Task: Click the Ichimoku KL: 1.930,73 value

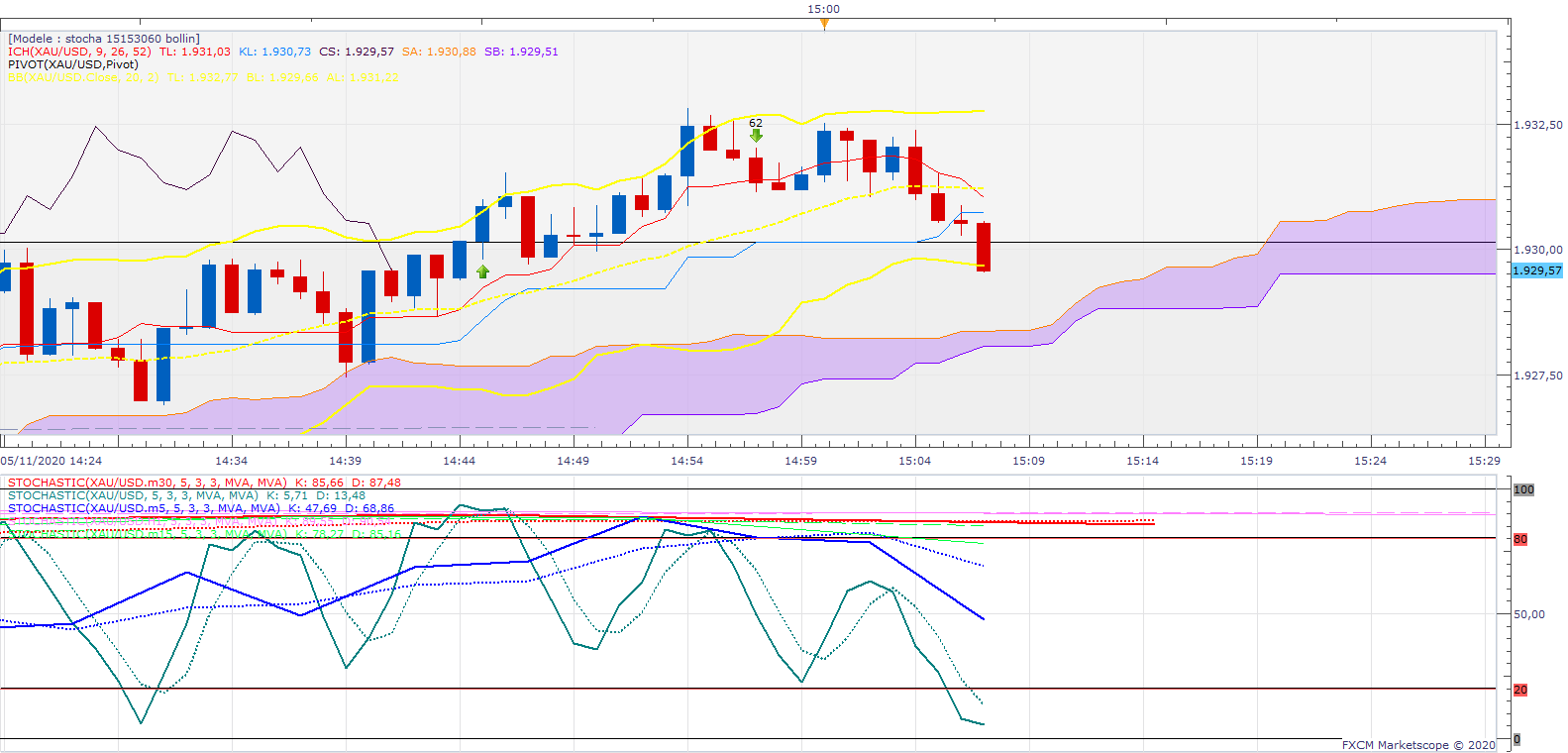Action: (x=274, y=52)
